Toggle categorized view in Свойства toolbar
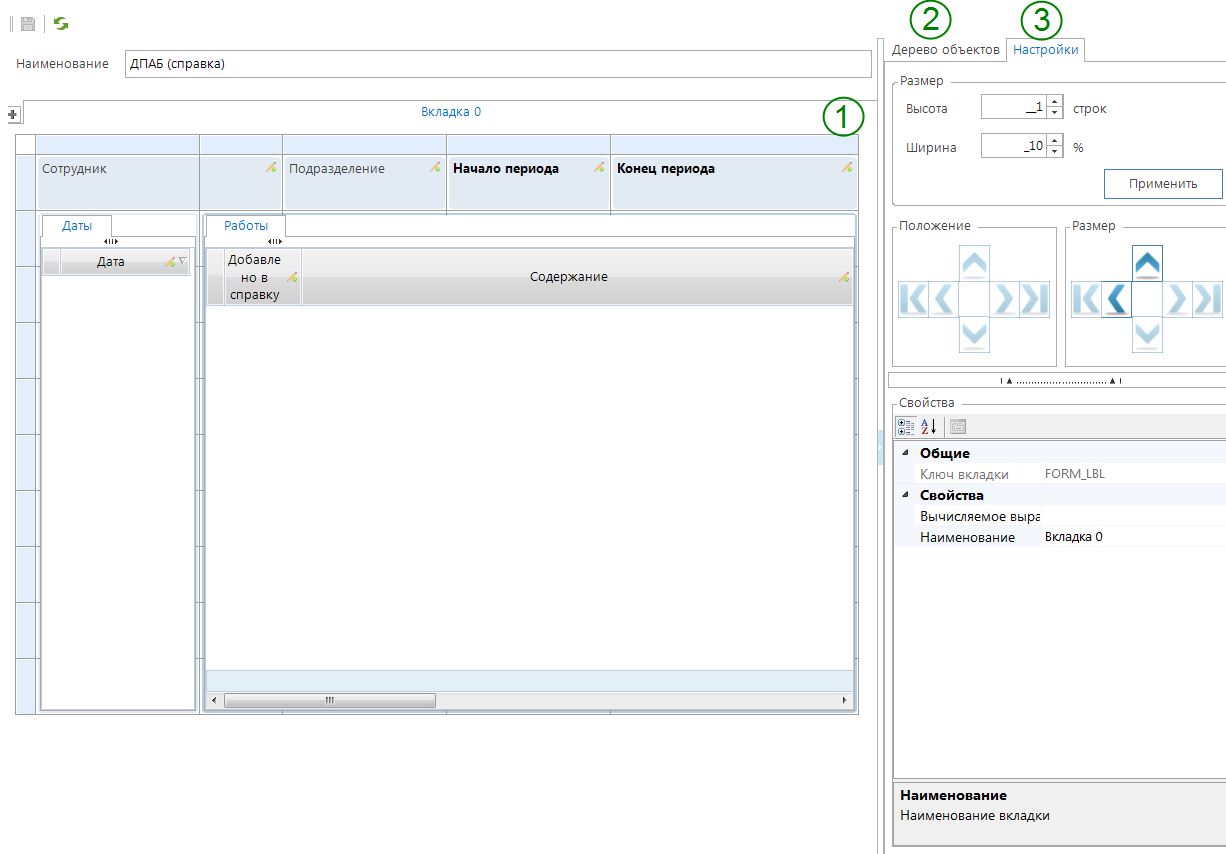Image resolution: width=1226 pixels, height=854 pixels. [906, 427]
